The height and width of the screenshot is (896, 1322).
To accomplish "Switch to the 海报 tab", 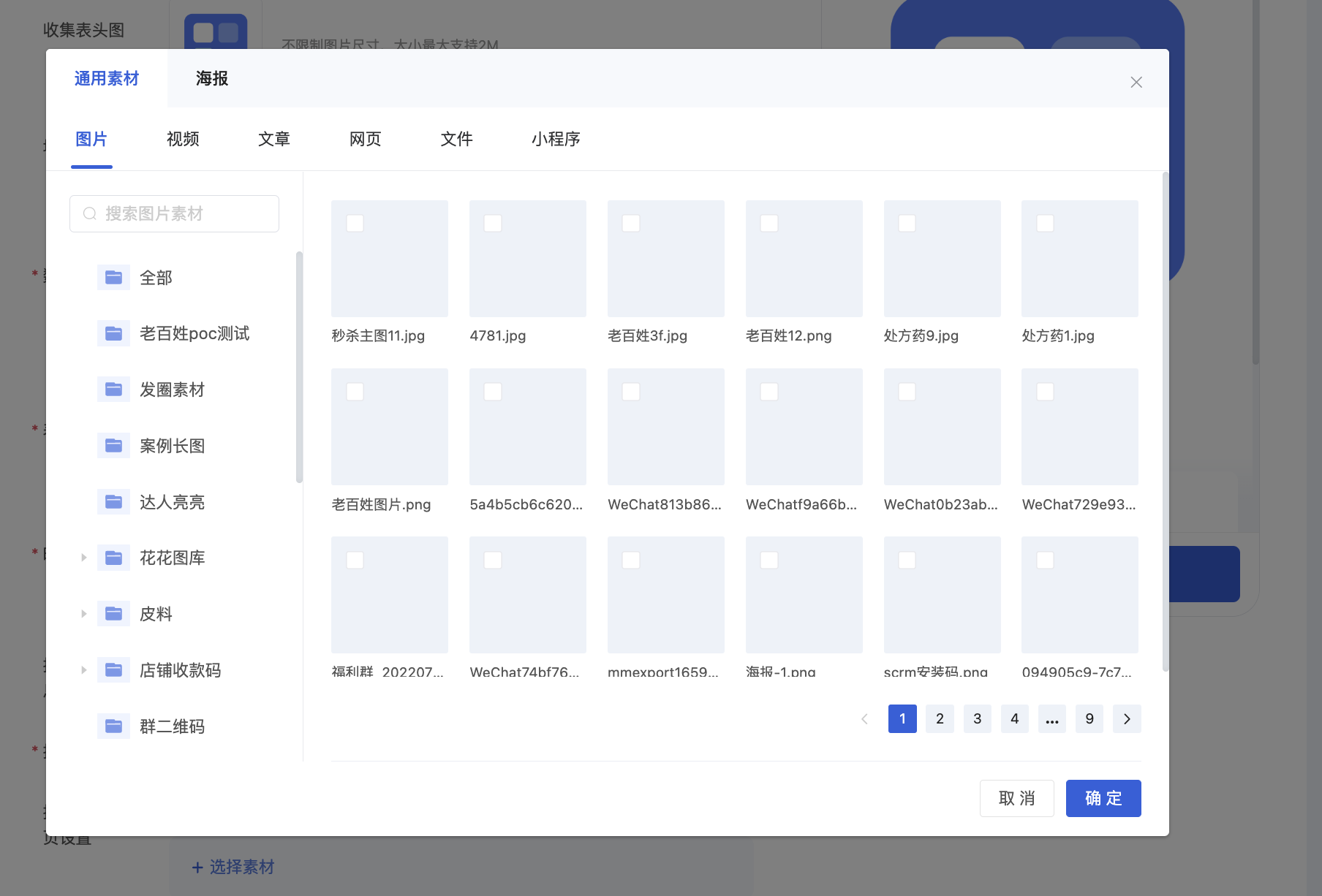I will click(212, 78).
